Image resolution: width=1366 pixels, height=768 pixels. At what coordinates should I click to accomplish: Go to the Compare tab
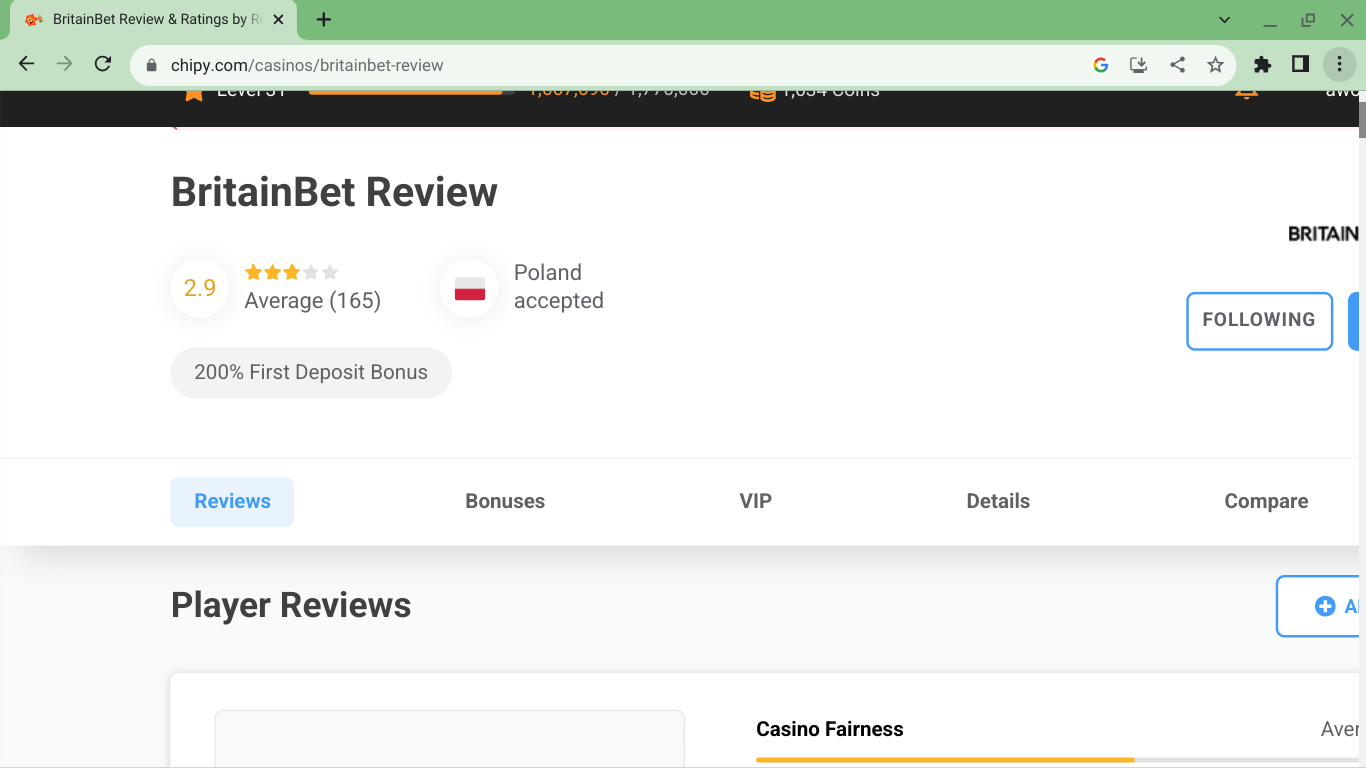(x=1265, y=501)
